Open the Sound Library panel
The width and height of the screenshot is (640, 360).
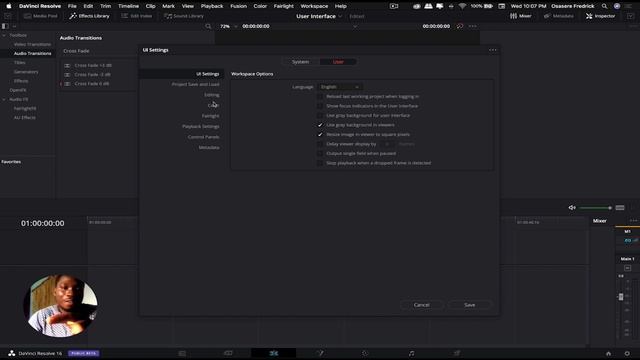[184, 16]
